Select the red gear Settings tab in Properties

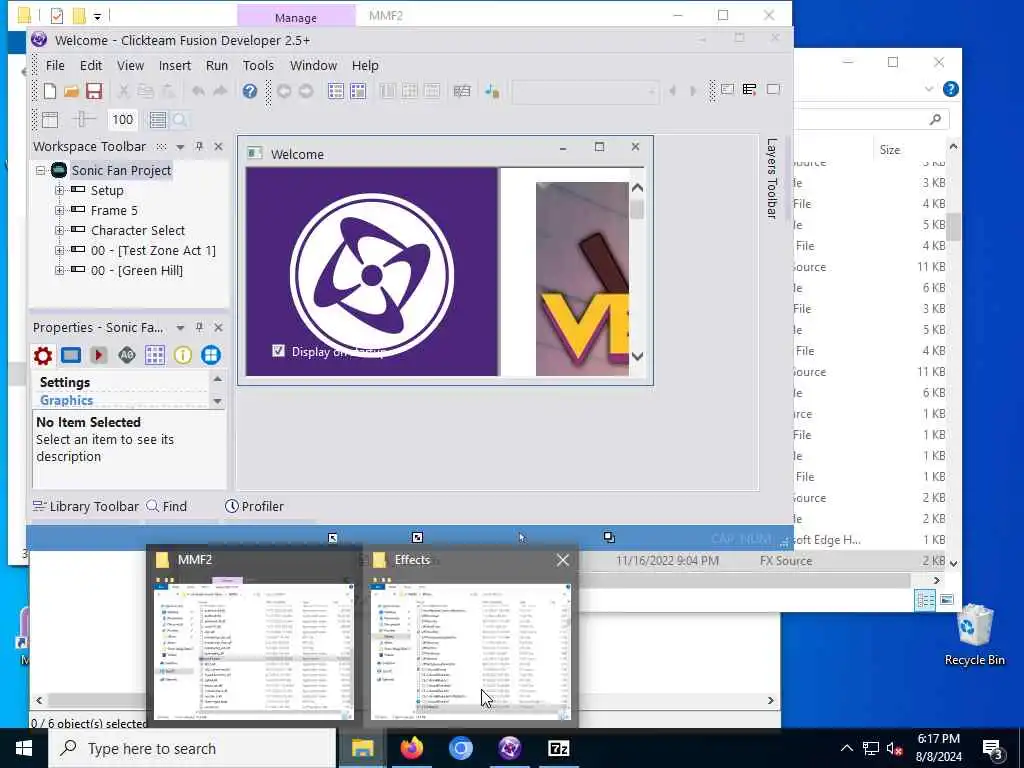tap(43, 355)
